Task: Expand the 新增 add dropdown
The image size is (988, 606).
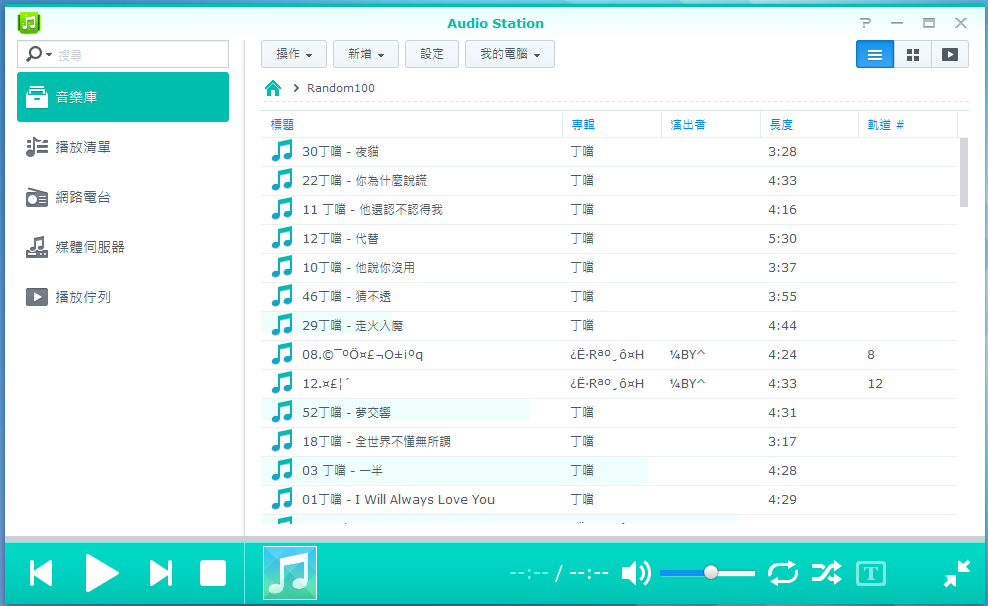Action: point(365,54)
